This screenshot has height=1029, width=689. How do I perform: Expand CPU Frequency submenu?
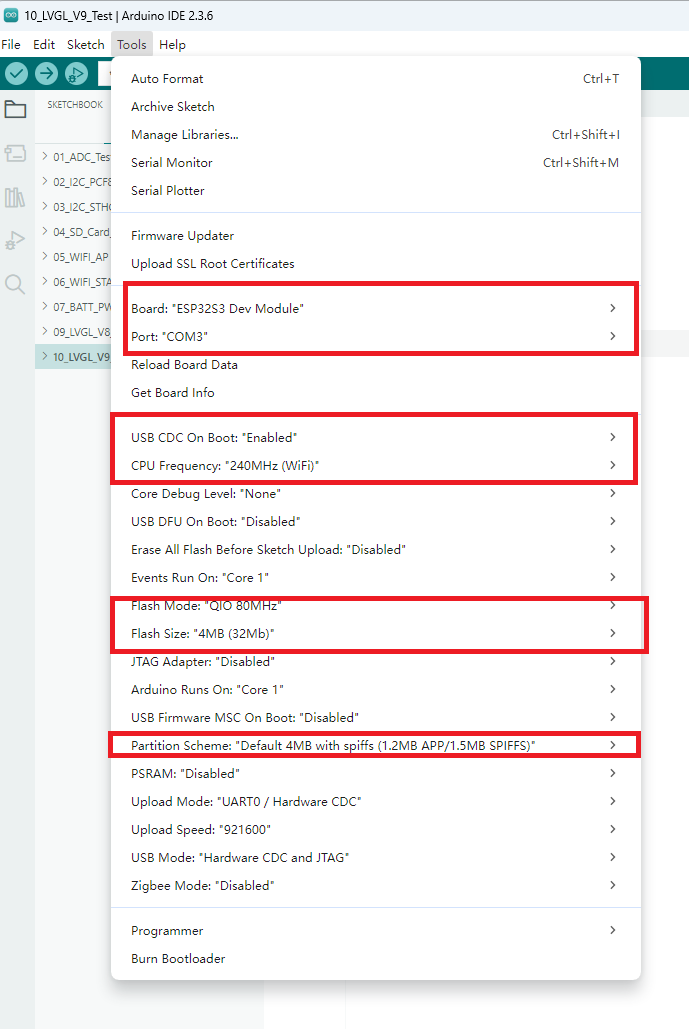[x=375, y=466]
